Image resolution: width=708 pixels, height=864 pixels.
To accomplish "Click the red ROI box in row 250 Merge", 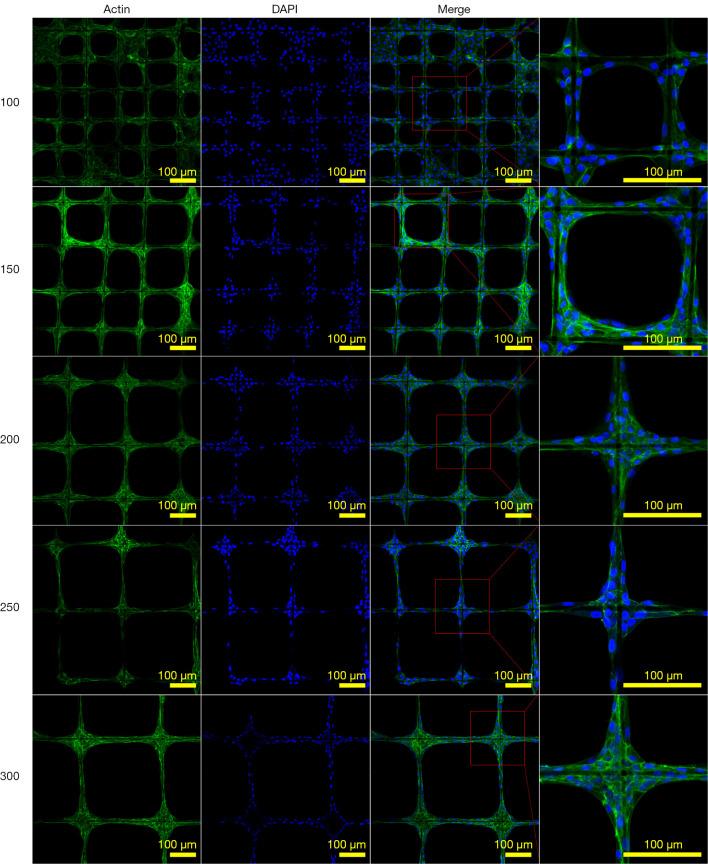I will point(462,606).
